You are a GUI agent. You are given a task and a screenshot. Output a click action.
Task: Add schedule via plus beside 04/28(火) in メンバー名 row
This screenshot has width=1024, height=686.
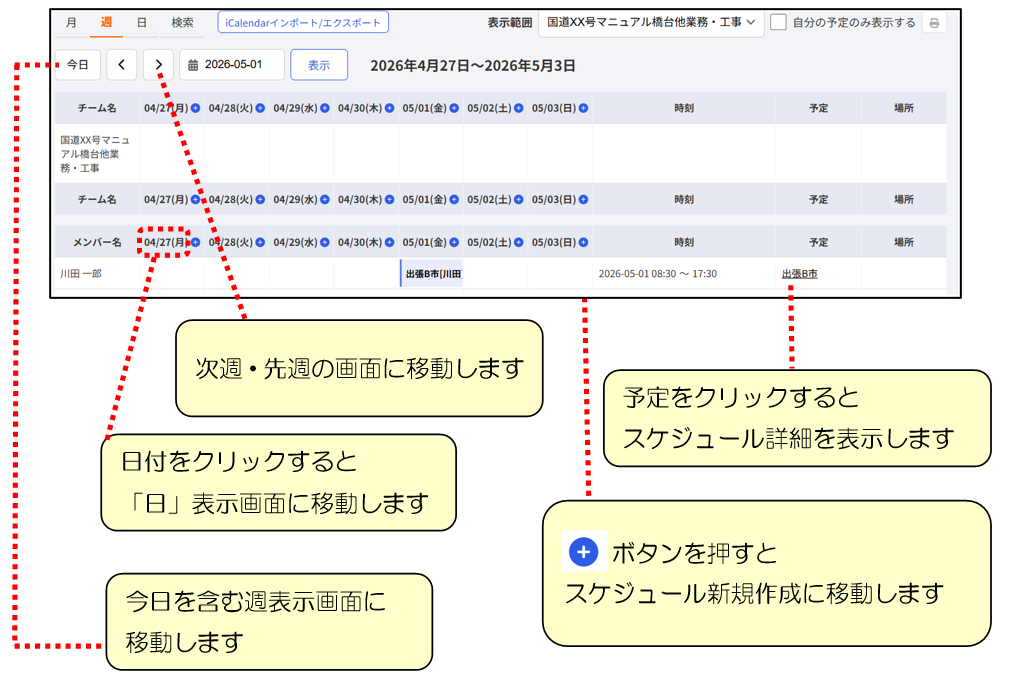[x=260, y=242]
